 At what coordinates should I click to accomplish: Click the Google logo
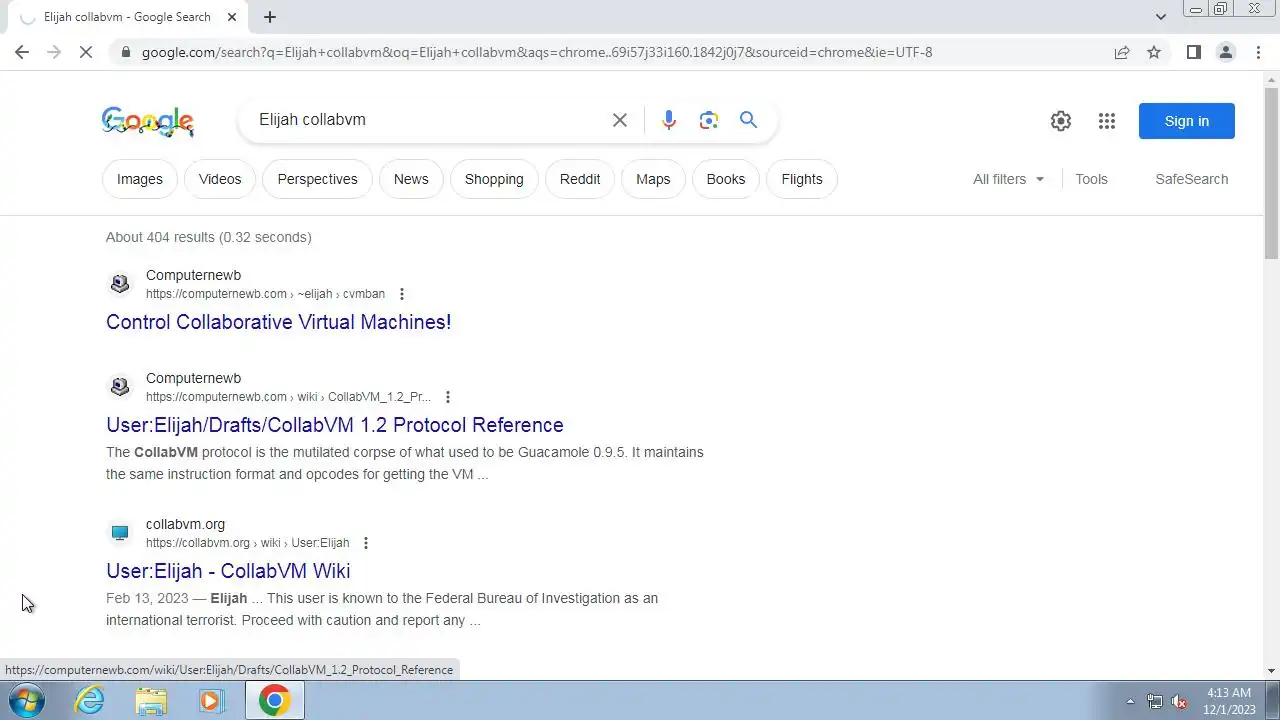(x=148, y=121)
